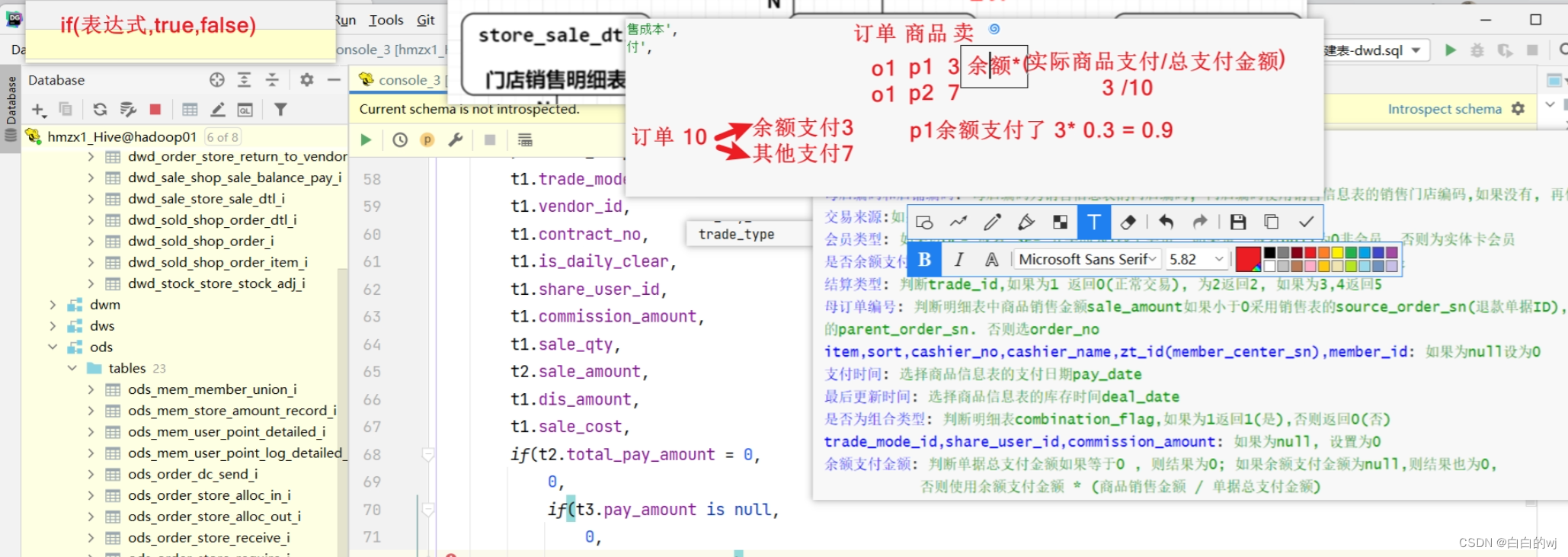The width and height of the screenshot is (1568, 557).
Task: Toggle Bold text formatting
Action: click(925, 259)
